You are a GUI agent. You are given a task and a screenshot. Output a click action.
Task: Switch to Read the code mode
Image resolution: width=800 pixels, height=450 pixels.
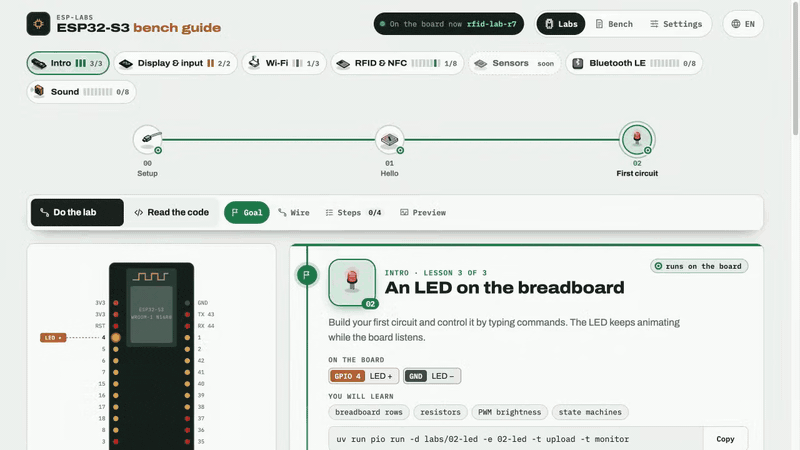coord(171,212)
